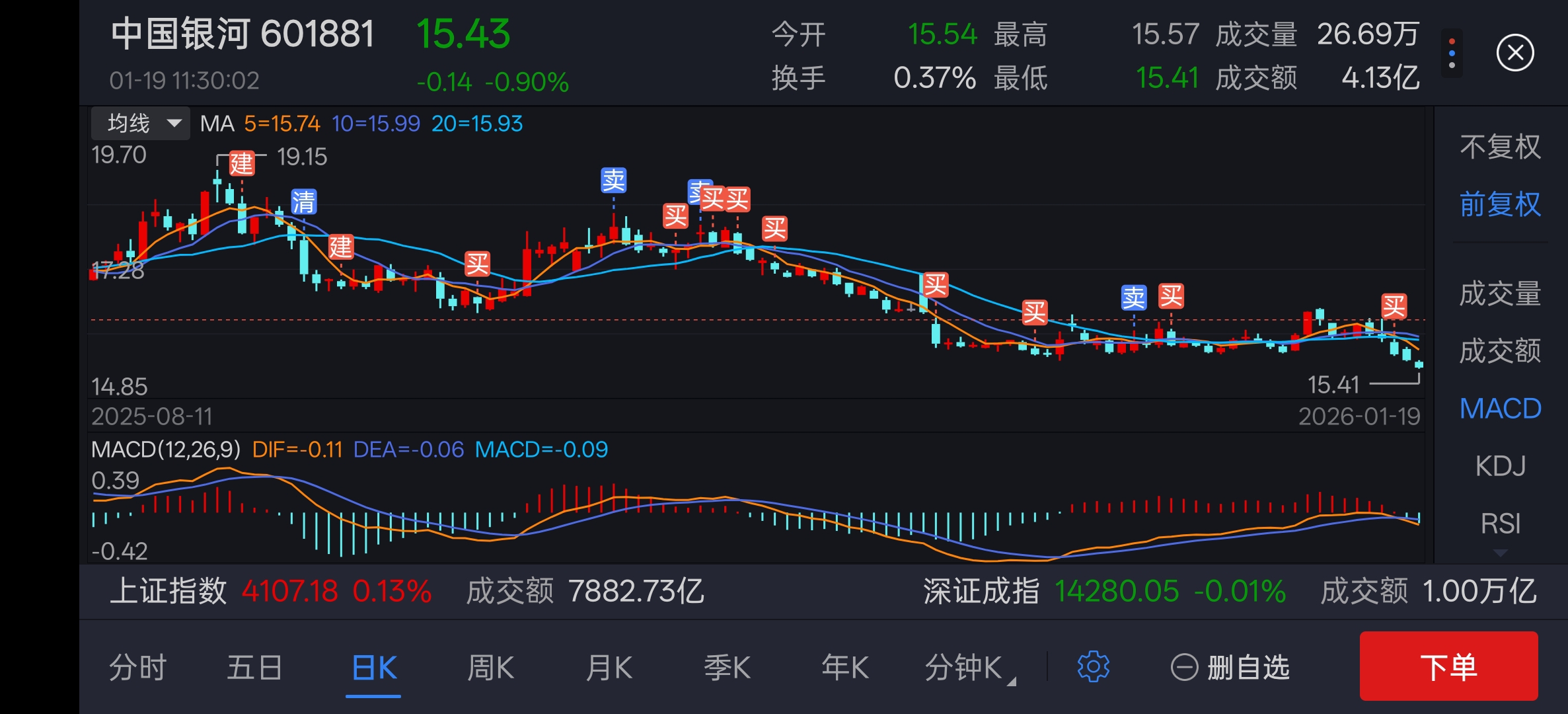Switch to the 分时 tab
Screen dimensions: 1568x714
137,668
